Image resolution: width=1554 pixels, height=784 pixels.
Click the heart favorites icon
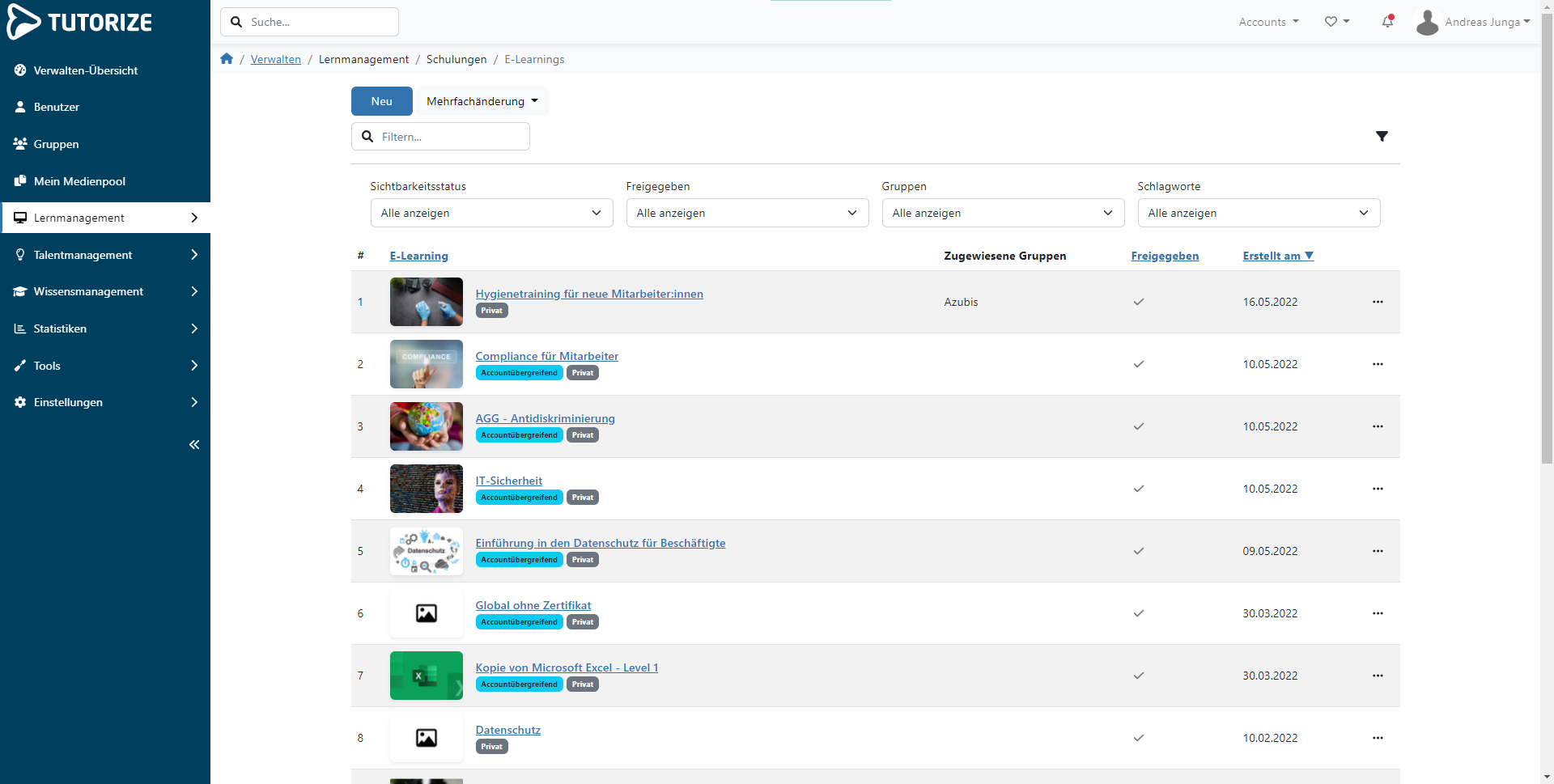pos(1331,22)
